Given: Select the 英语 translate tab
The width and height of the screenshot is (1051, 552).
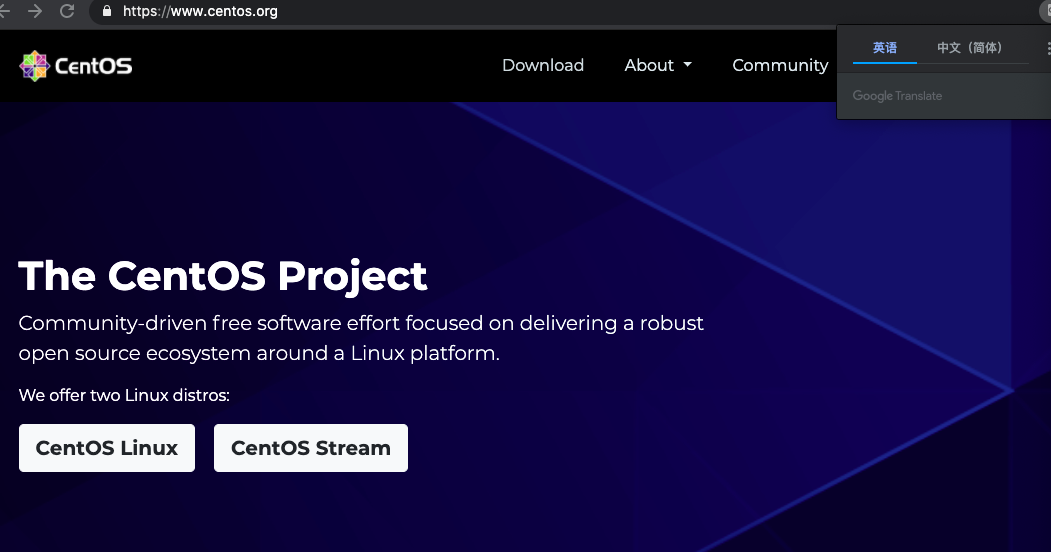Looking at the screenshot, I should pos(885,48).
